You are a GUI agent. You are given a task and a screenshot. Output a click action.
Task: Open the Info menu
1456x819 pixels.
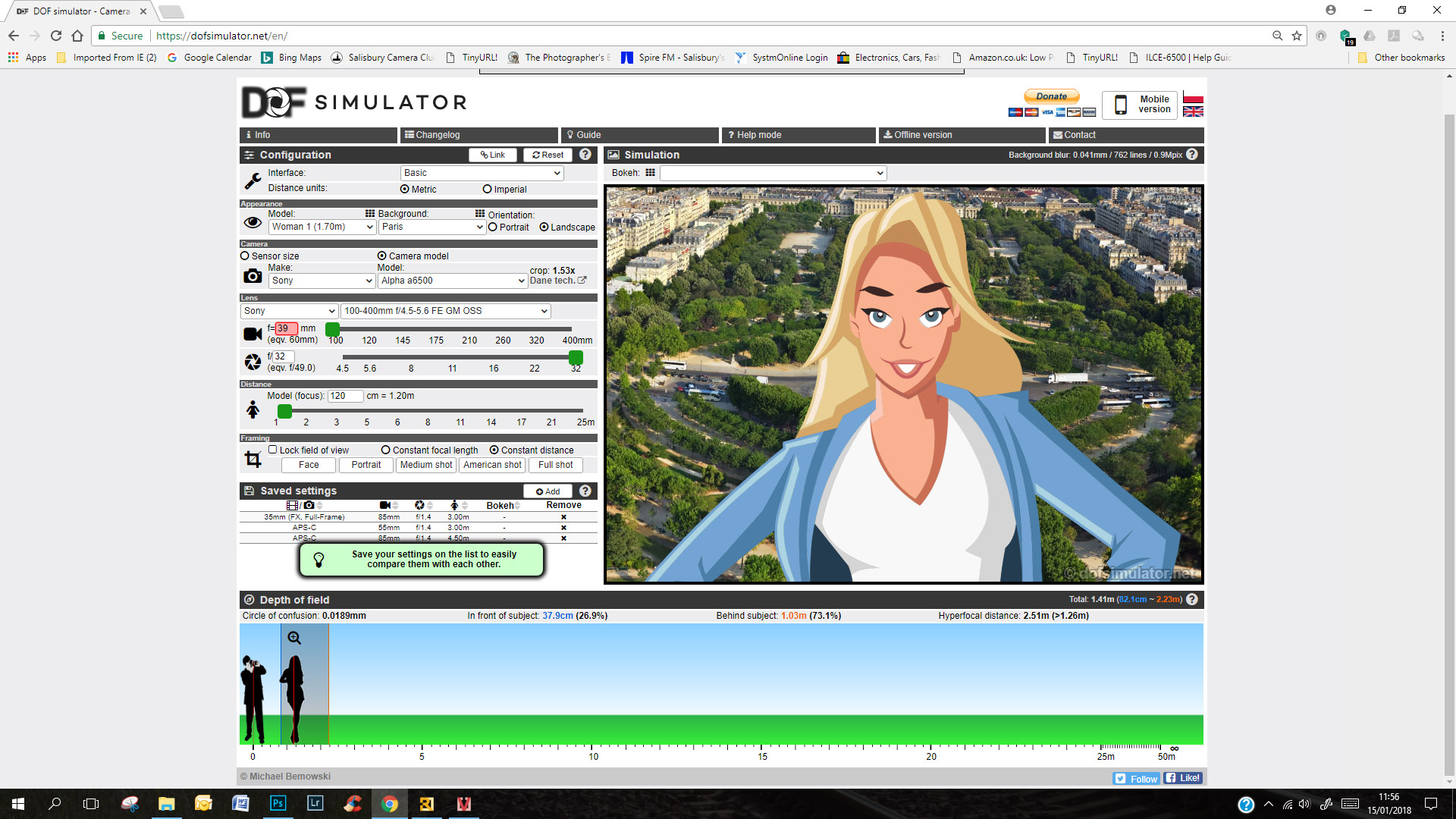[318, 135]
